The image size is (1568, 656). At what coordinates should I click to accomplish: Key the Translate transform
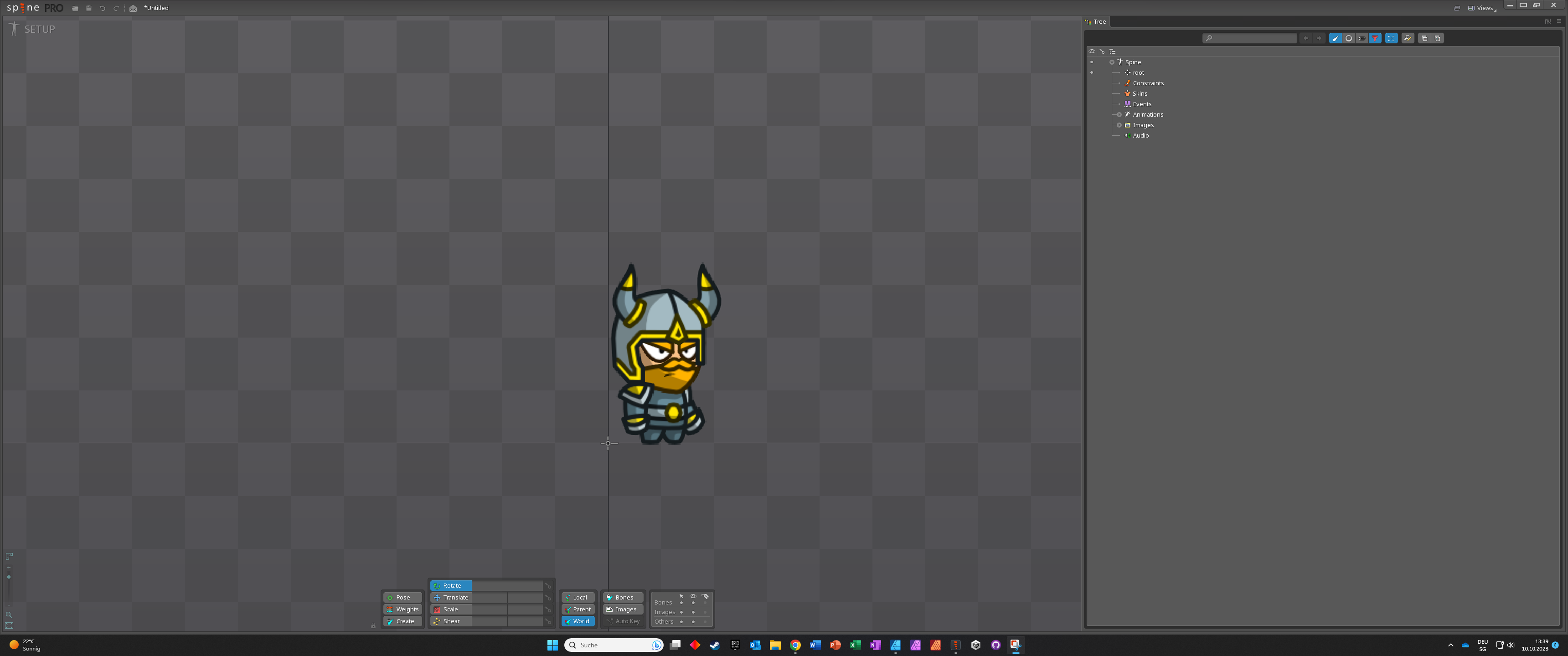[x=548, y=598]
